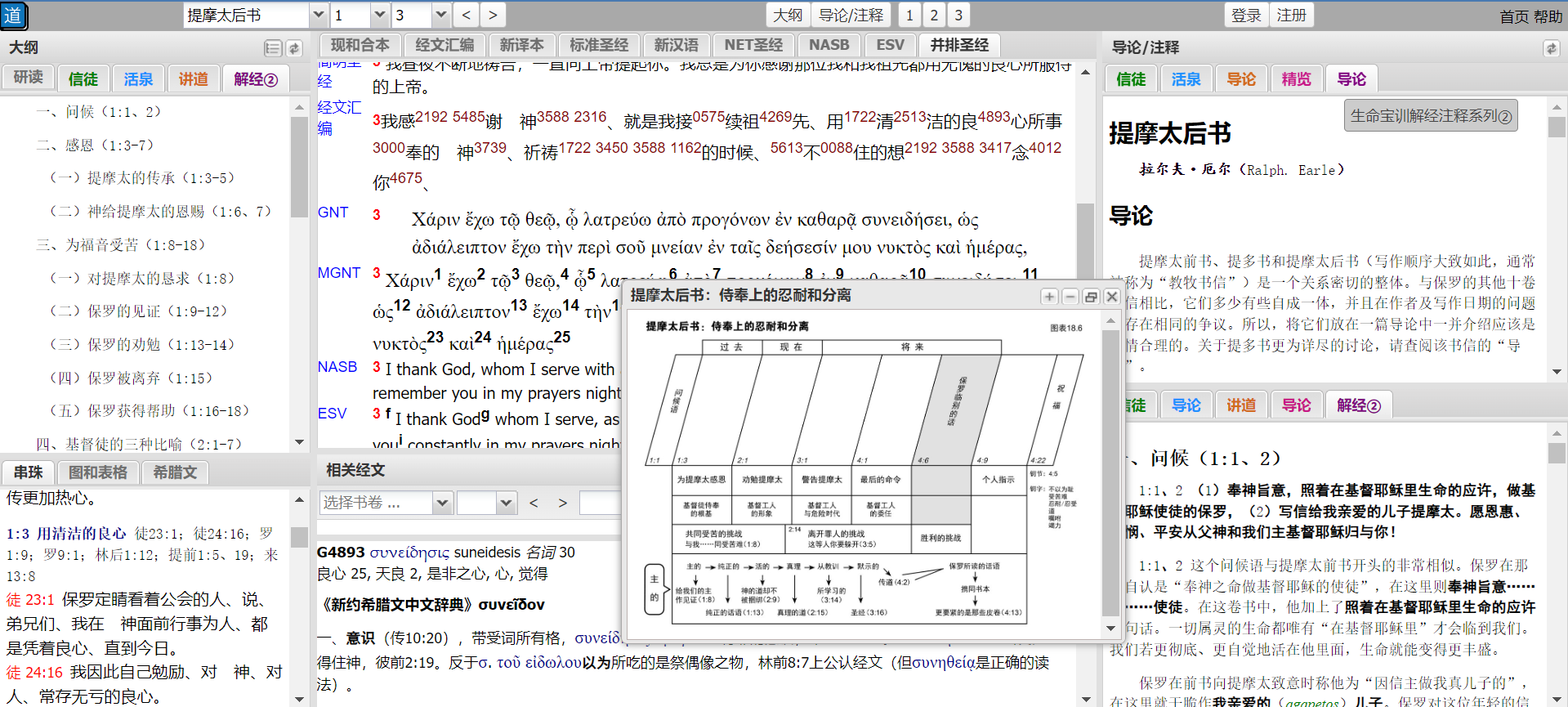The width and height of the screenshot is (1568, 707).
Task: Open the chapter number dropdown
Action: (x=379, y=15)
